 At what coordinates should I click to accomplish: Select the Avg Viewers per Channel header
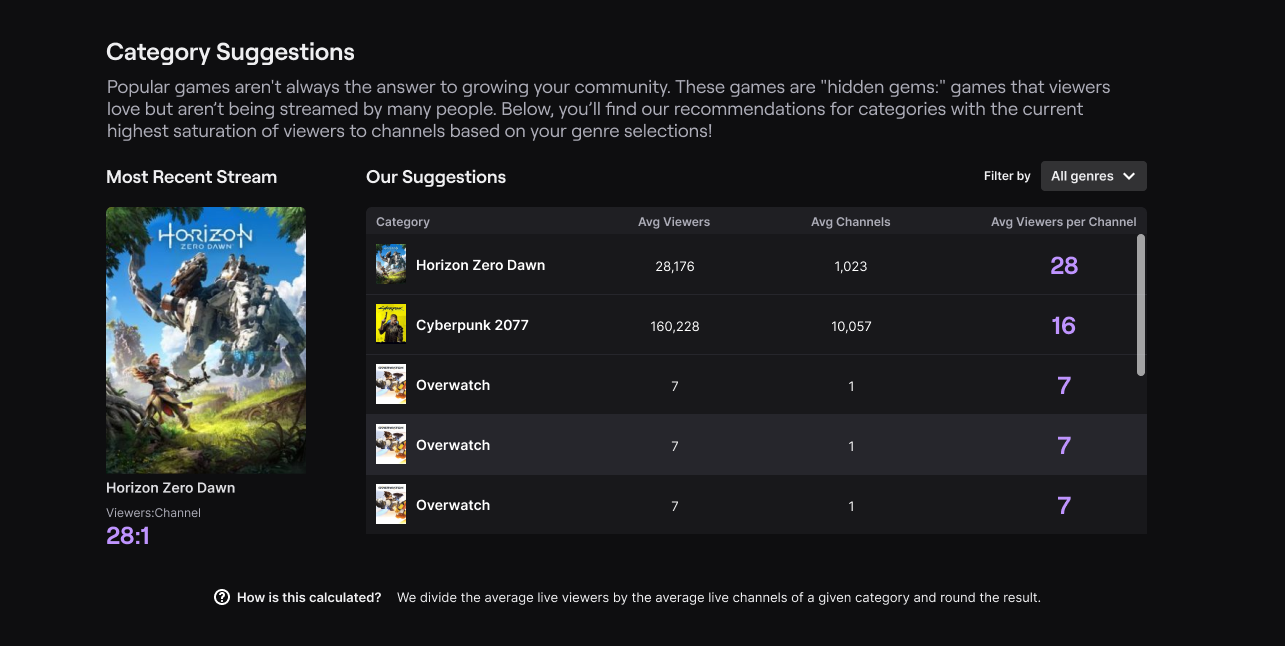(1063, 221)
